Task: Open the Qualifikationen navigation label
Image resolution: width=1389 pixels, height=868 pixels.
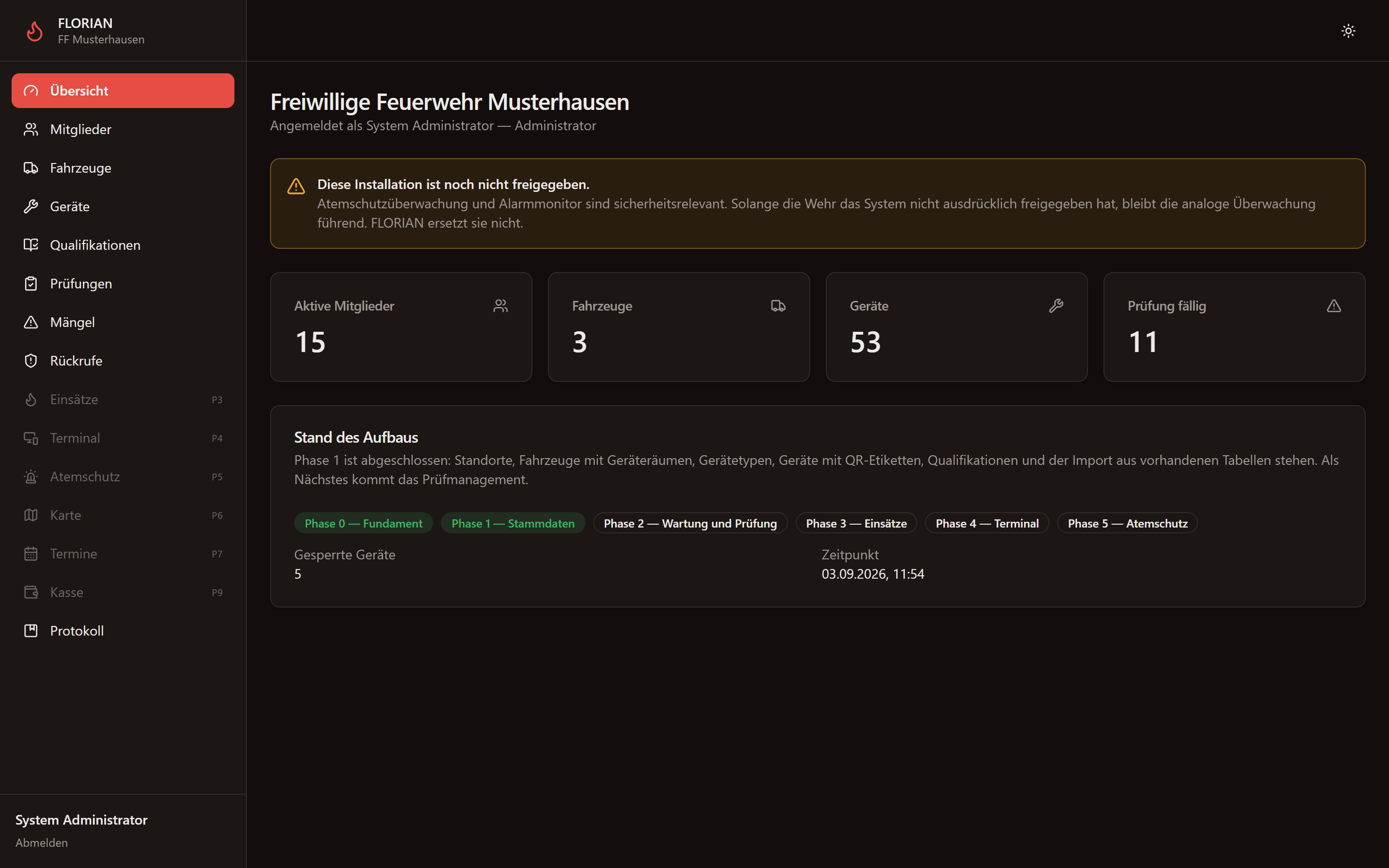Action: (95, 245)
